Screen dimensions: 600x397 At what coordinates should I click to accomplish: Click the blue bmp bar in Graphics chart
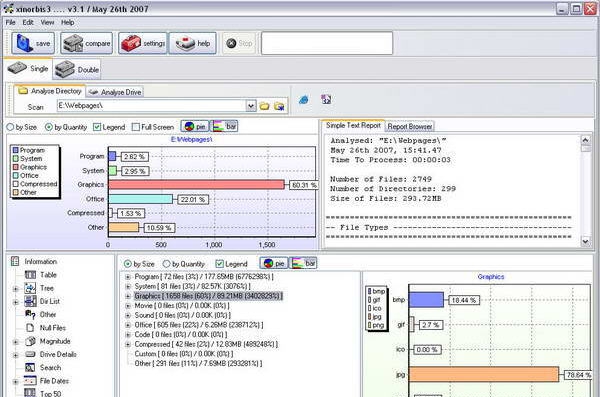click(426, 300)
